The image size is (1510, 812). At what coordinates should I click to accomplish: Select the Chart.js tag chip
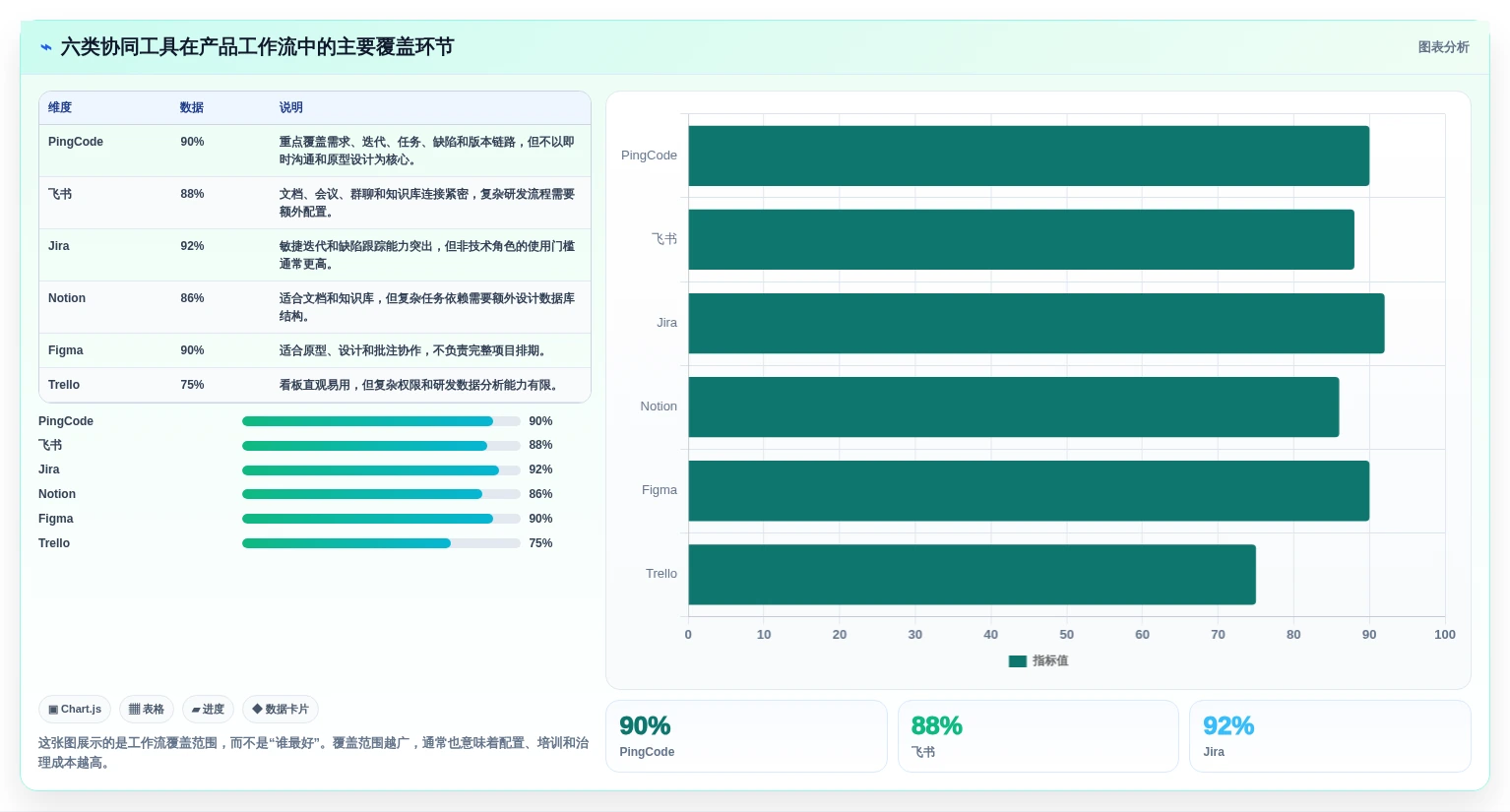tap(75, 709)
